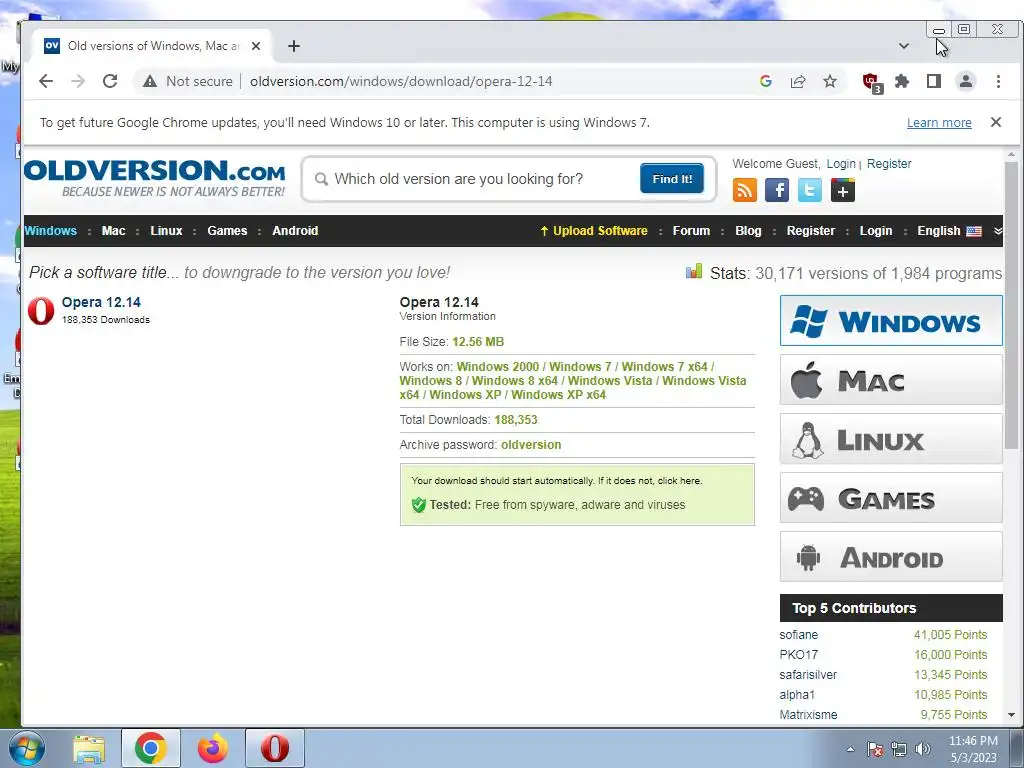Open the network tray icon
The image size is (1024, 768).
coord(899,749)
